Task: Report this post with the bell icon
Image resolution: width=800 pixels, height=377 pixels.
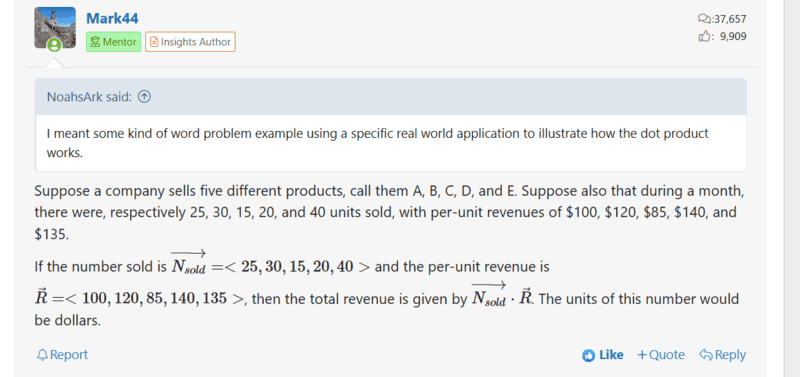Action: [x=63, y=355]
